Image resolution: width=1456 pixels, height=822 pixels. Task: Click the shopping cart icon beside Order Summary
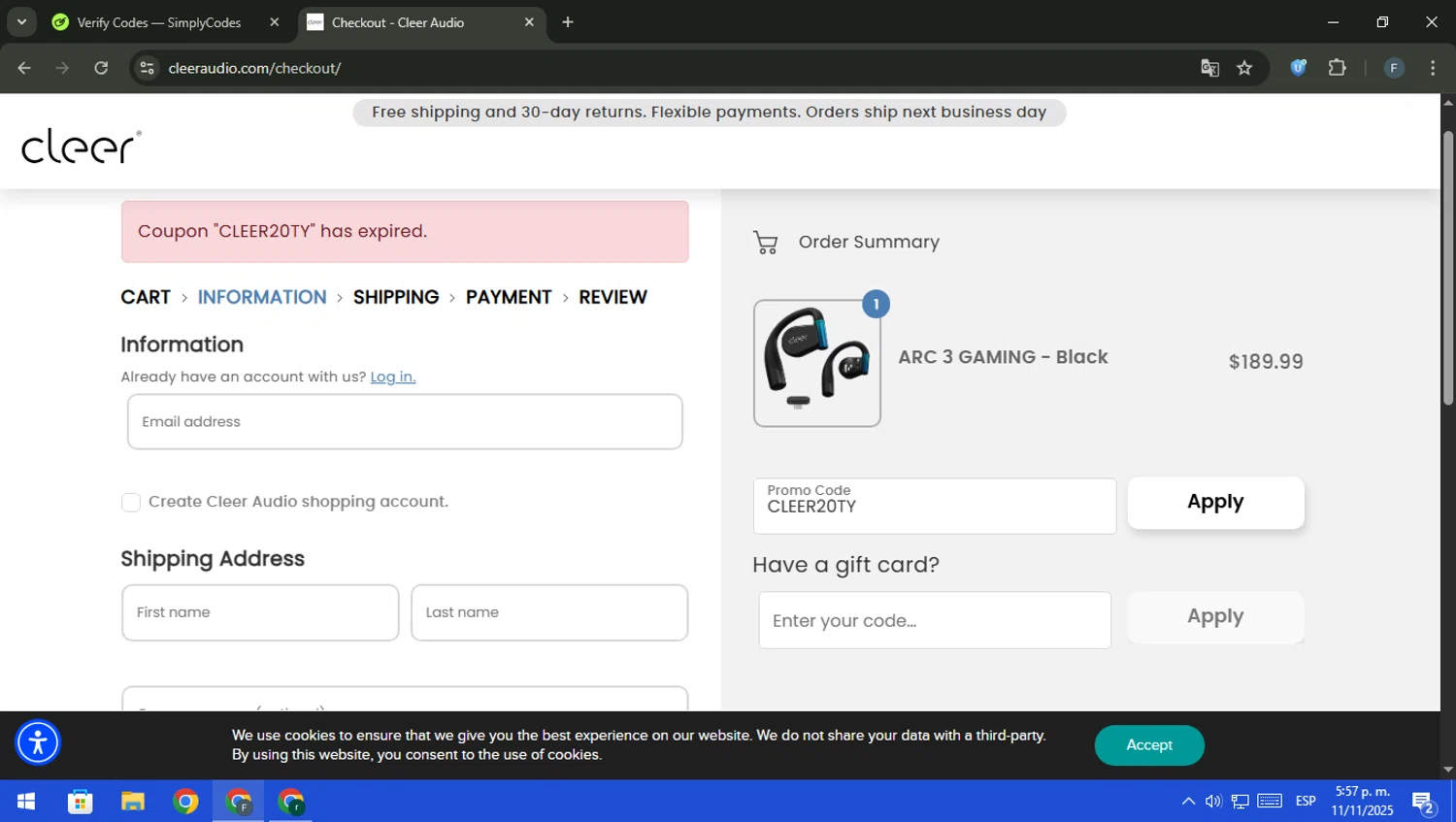(x=766, y=242)
